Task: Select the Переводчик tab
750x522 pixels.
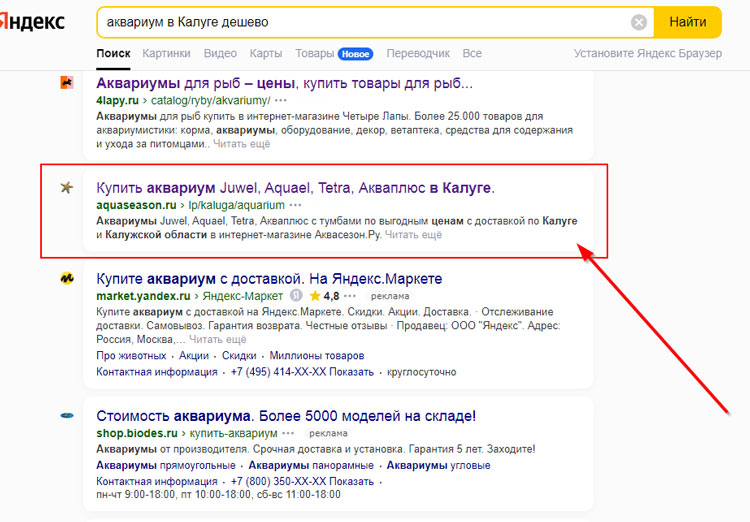Action: click(418, 53)
